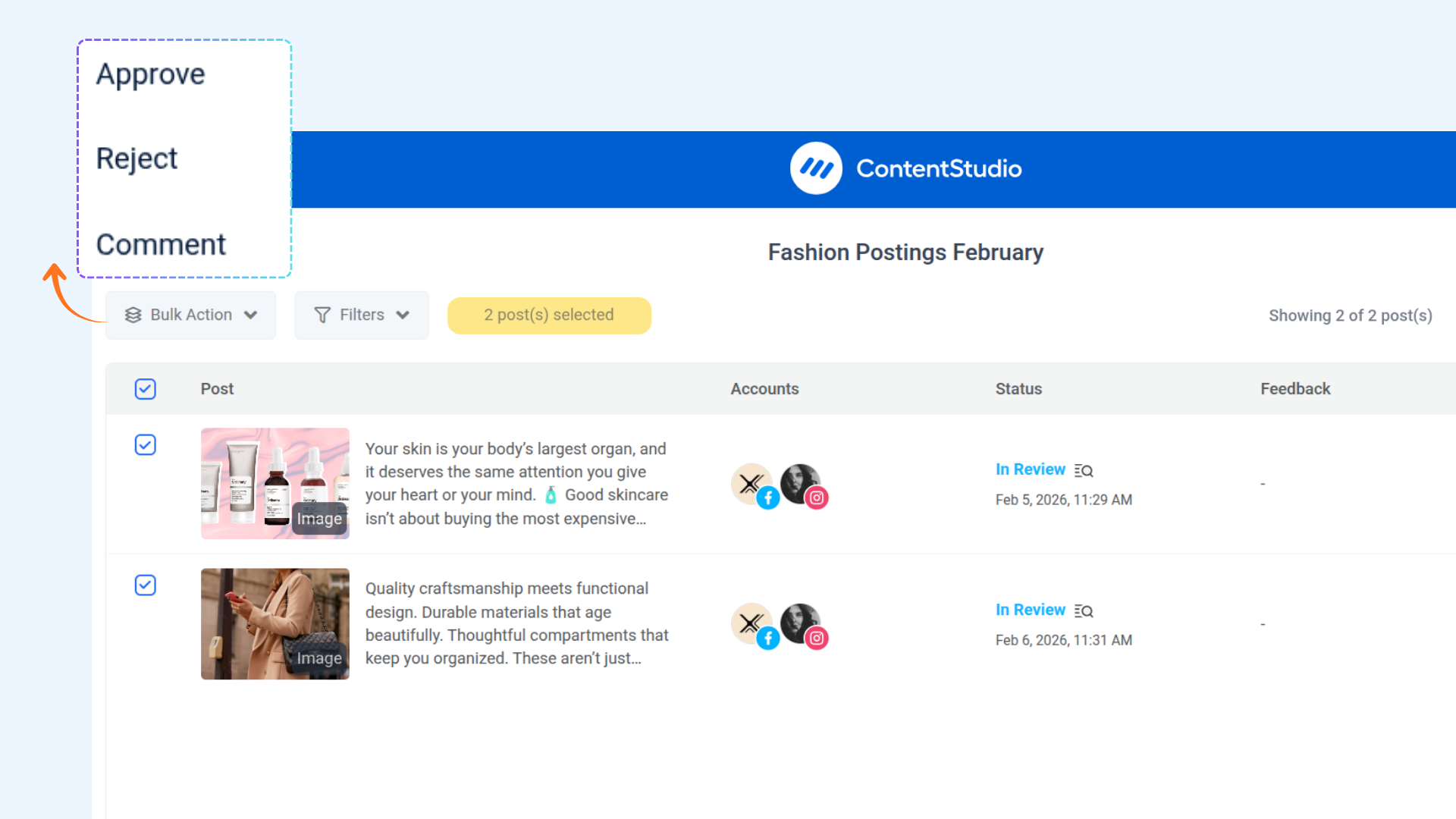1456x819 pixels.
Task: Choose Reject from the bulk action menu
Action: pyautogui.click(x=136, y=158)
